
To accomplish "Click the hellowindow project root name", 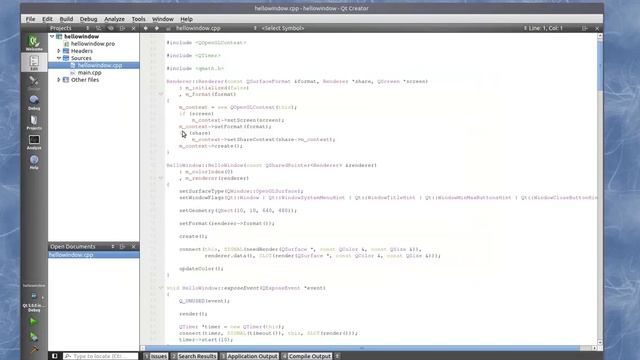I will (x=82, y=36).
